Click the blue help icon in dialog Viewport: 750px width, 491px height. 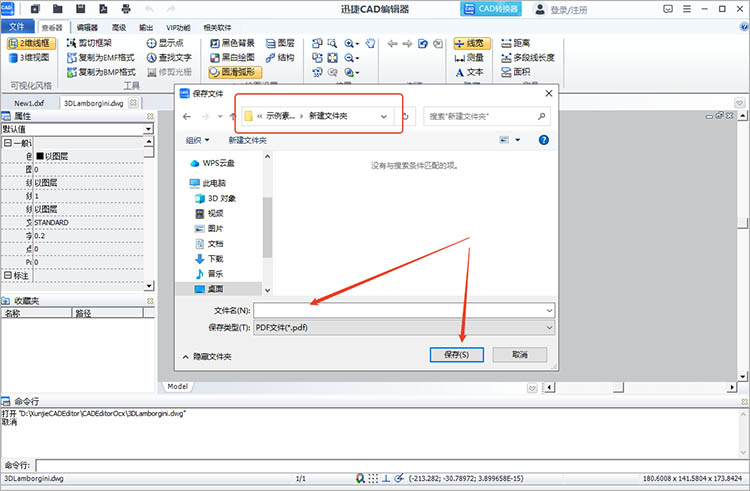coord(543,140)
